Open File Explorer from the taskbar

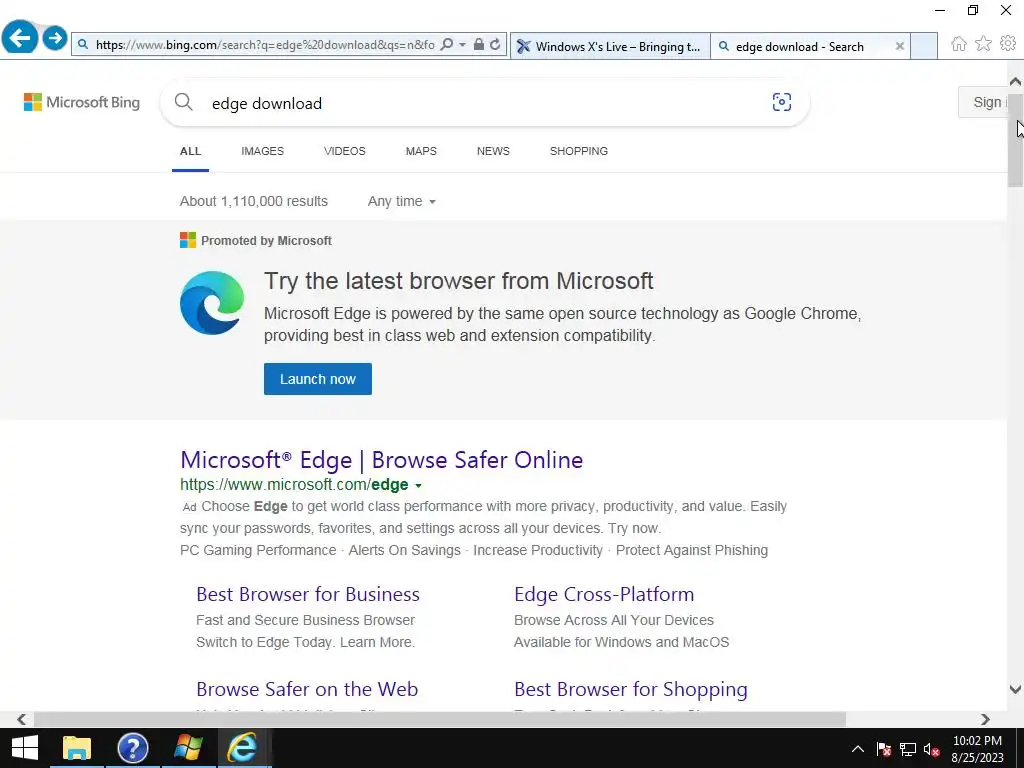(77, 748)
